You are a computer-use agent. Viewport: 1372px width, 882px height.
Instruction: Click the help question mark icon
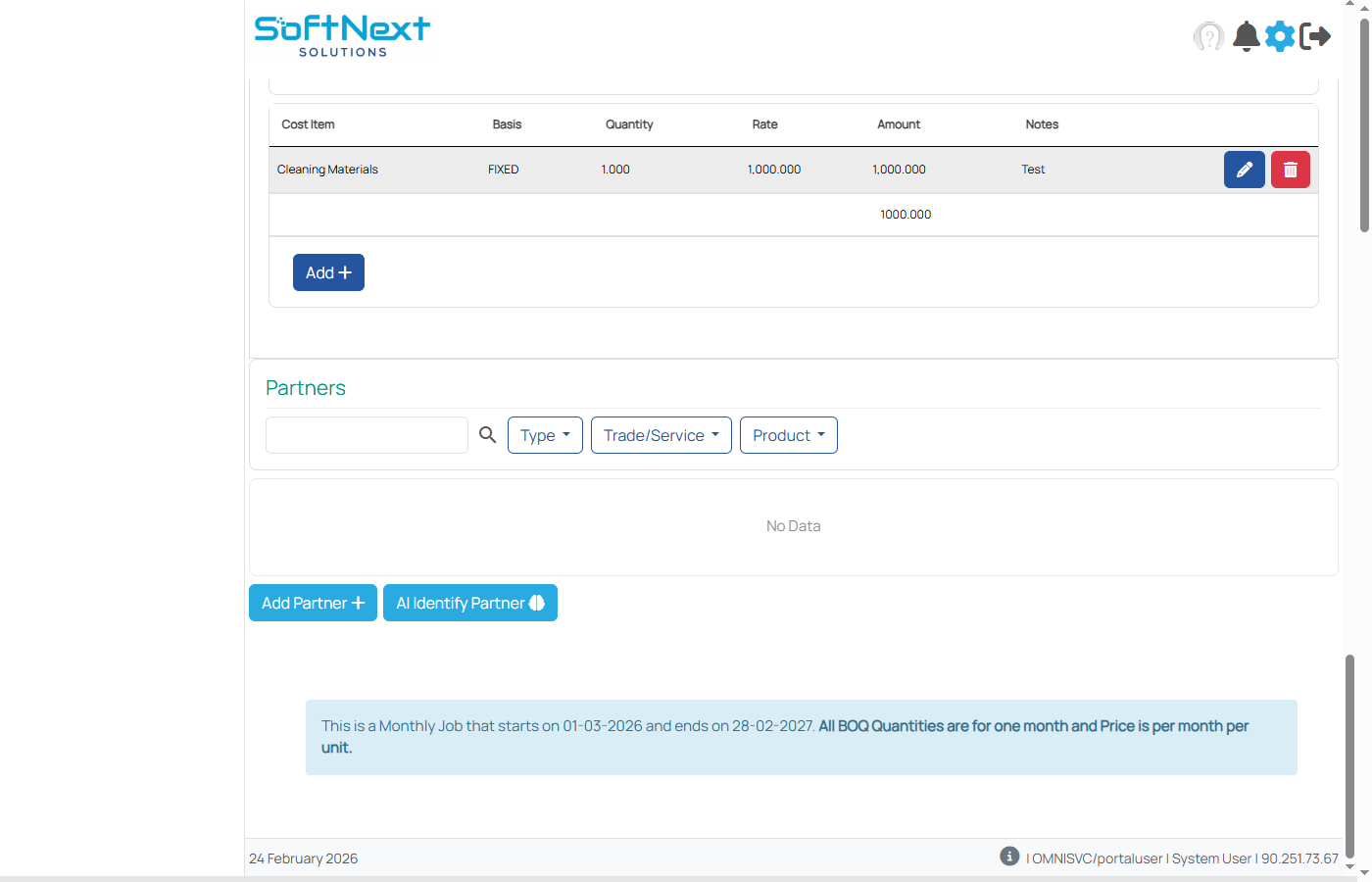point(1208,36)
